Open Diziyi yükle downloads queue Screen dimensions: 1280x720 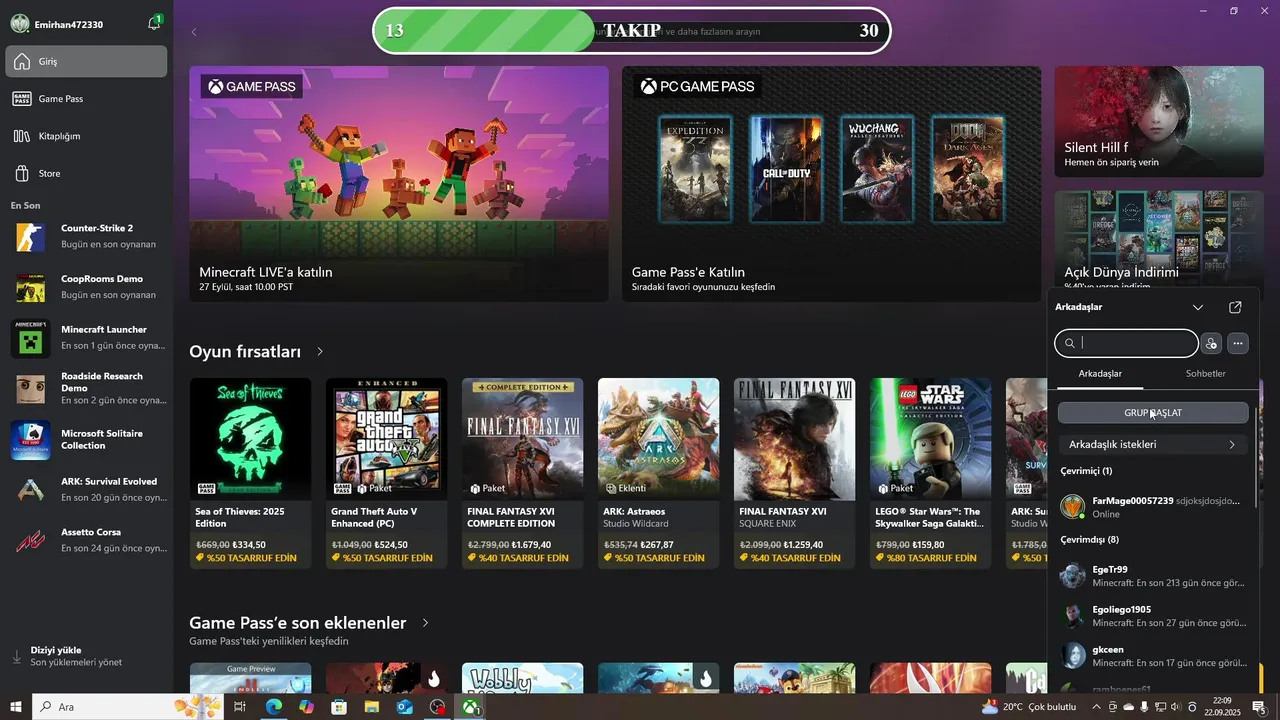pyautogui.click(x=87, y=656)
